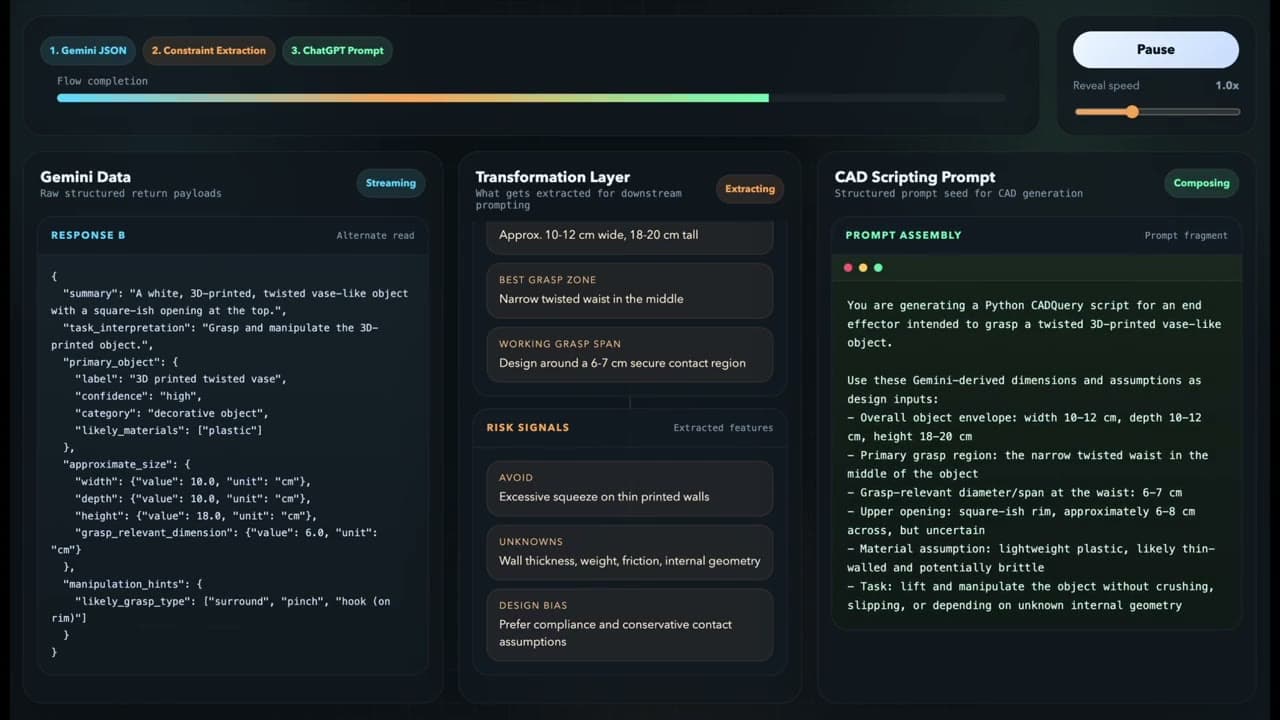Click the 'RISK SIGNALS' section heading
The height and width of the screenshot is (720, 1280).
pos(528,427)
